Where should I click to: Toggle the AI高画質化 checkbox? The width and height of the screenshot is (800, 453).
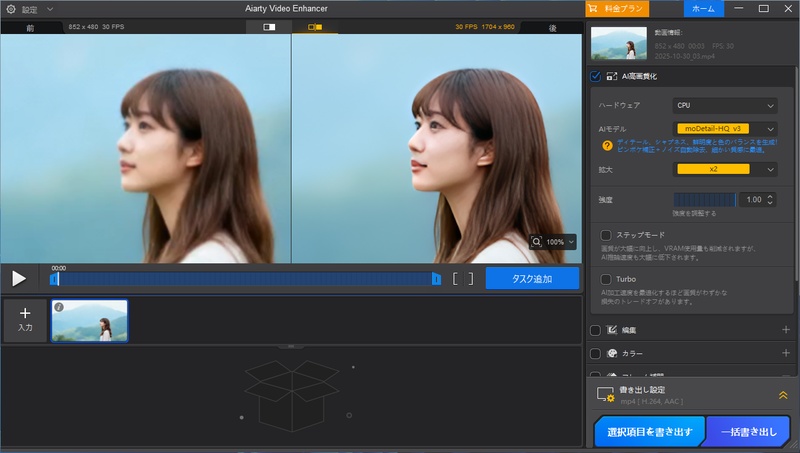(x=595, y=77)
